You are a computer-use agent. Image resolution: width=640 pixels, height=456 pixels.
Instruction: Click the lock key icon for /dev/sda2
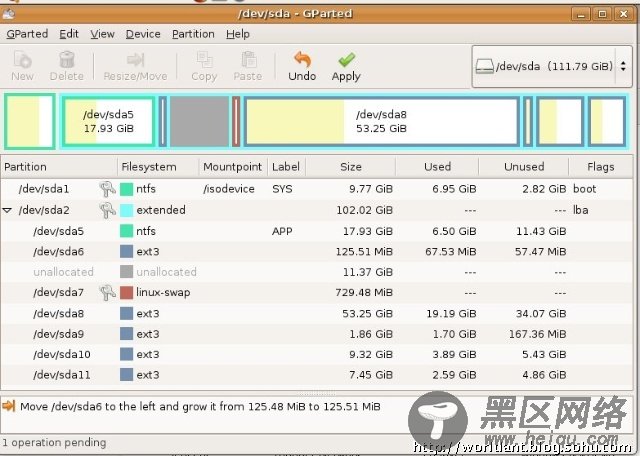107,210
